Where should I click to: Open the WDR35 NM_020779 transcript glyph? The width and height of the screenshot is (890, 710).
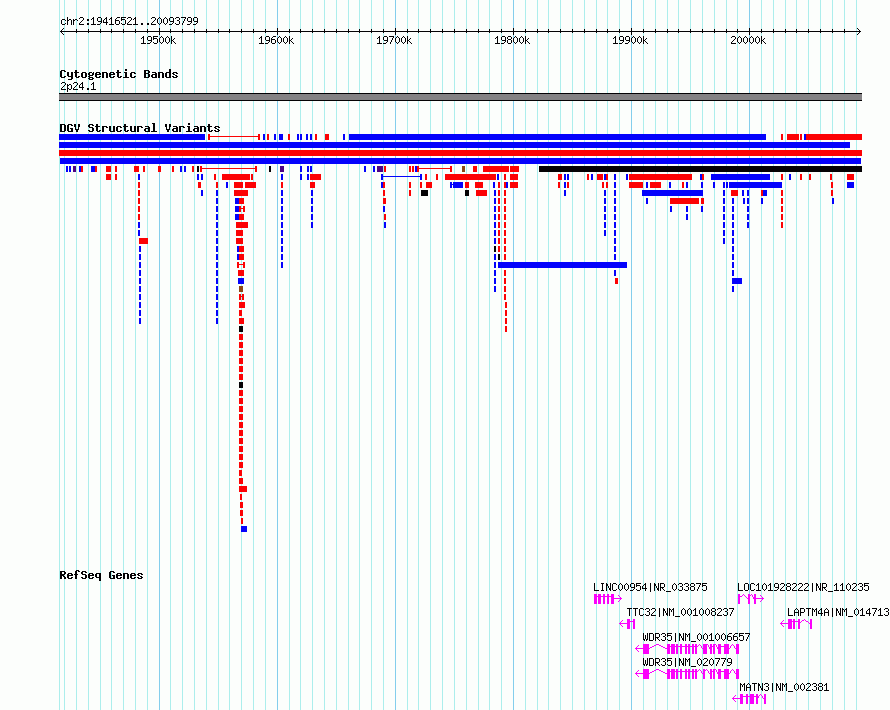(x=687, y=674)
